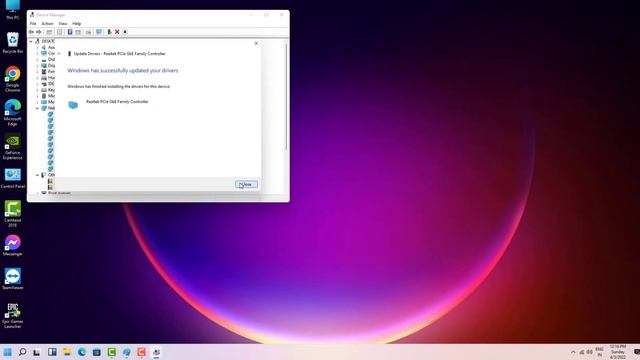The width and height of the screenshot is (640, 360).
Task: Click the Device Manager vertical scrollbar
Action: coord(287,96)
